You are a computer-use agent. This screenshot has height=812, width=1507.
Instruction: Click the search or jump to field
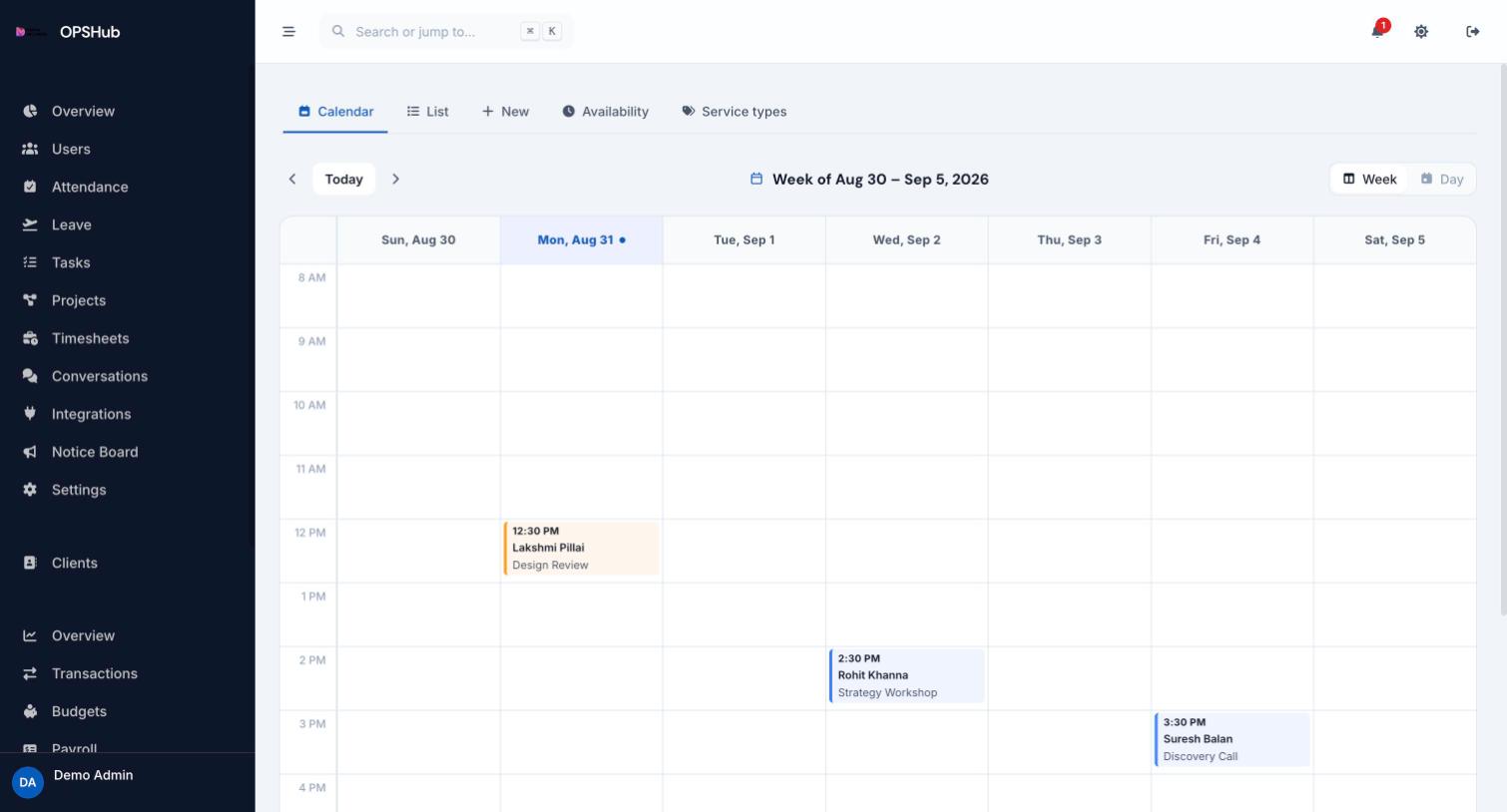click(446, 32)
